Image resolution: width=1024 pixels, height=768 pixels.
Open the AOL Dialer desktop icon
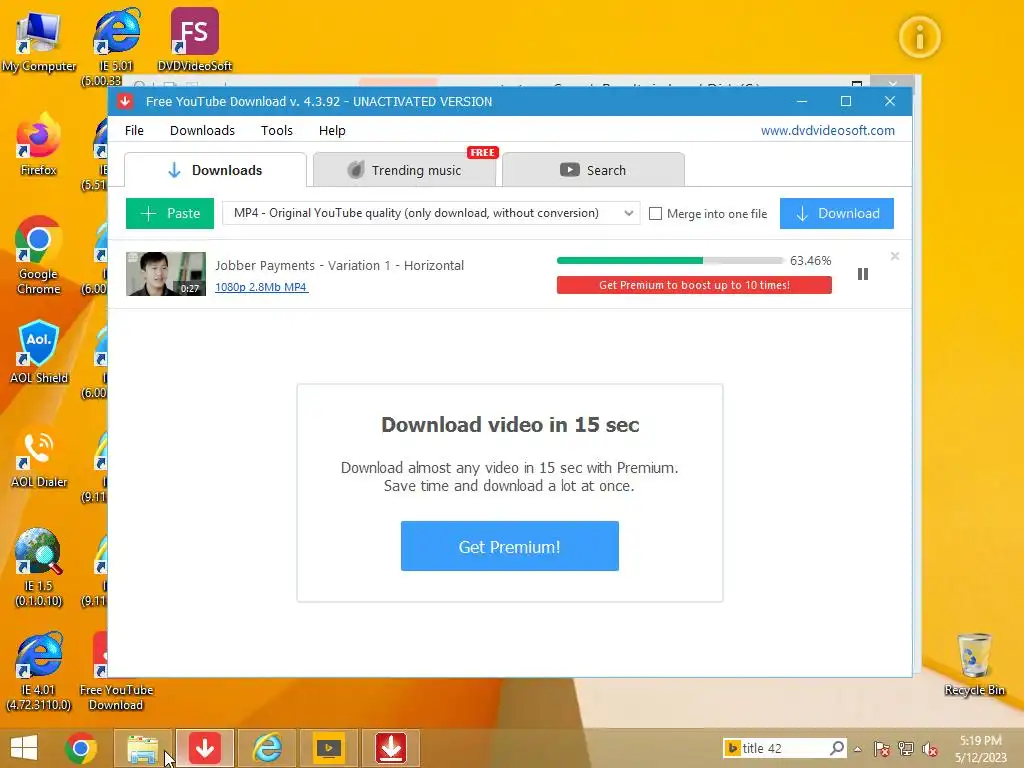point(39,457)
